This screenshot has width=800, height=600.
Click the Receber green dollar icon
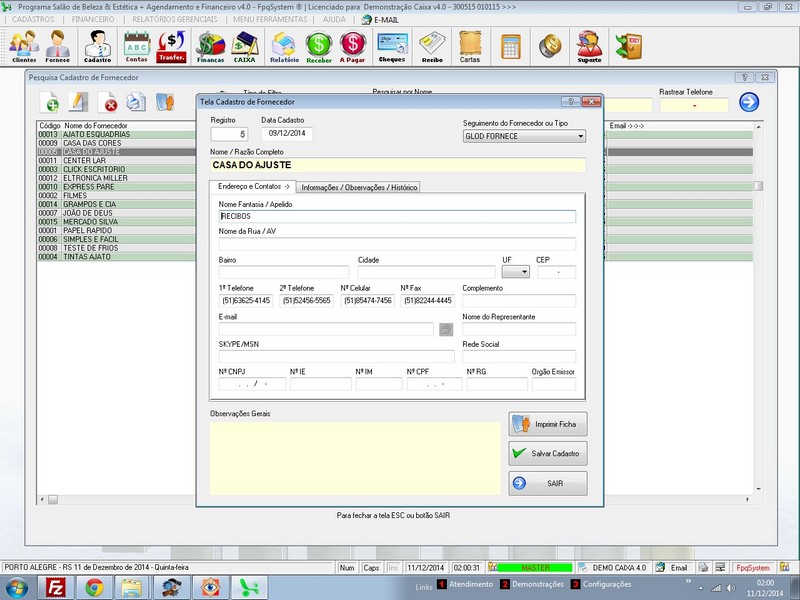(319, 46)
